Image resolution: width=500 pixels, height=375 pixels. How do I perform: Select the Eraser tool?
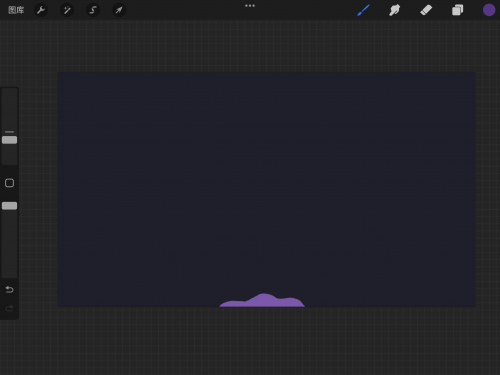(426, 10)
